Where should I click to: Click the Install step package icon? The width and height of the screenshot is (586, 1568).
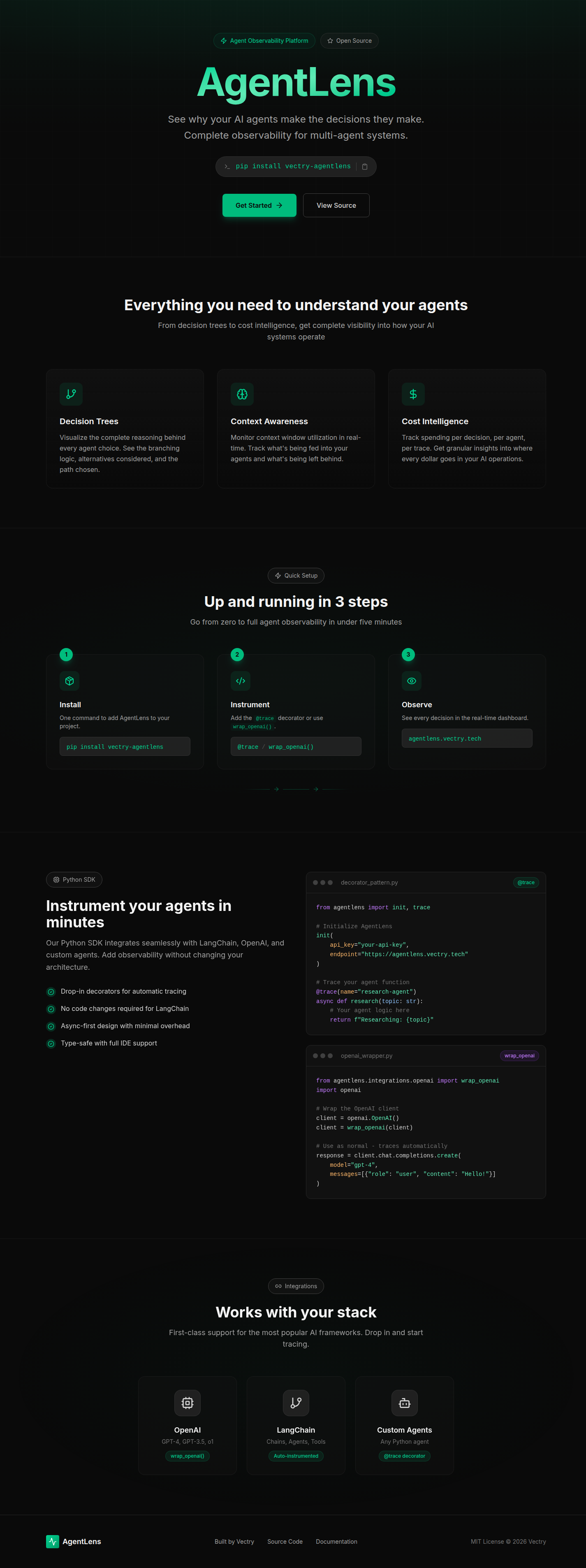[69, 681]
